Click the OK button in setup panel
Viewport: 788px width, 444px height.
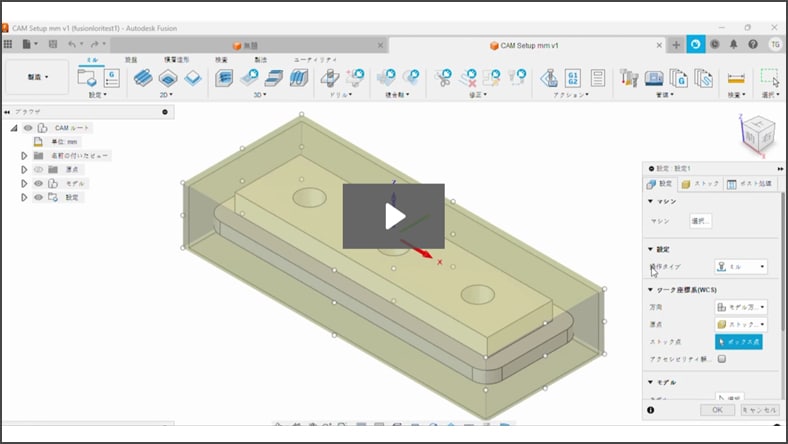(717, 410)
